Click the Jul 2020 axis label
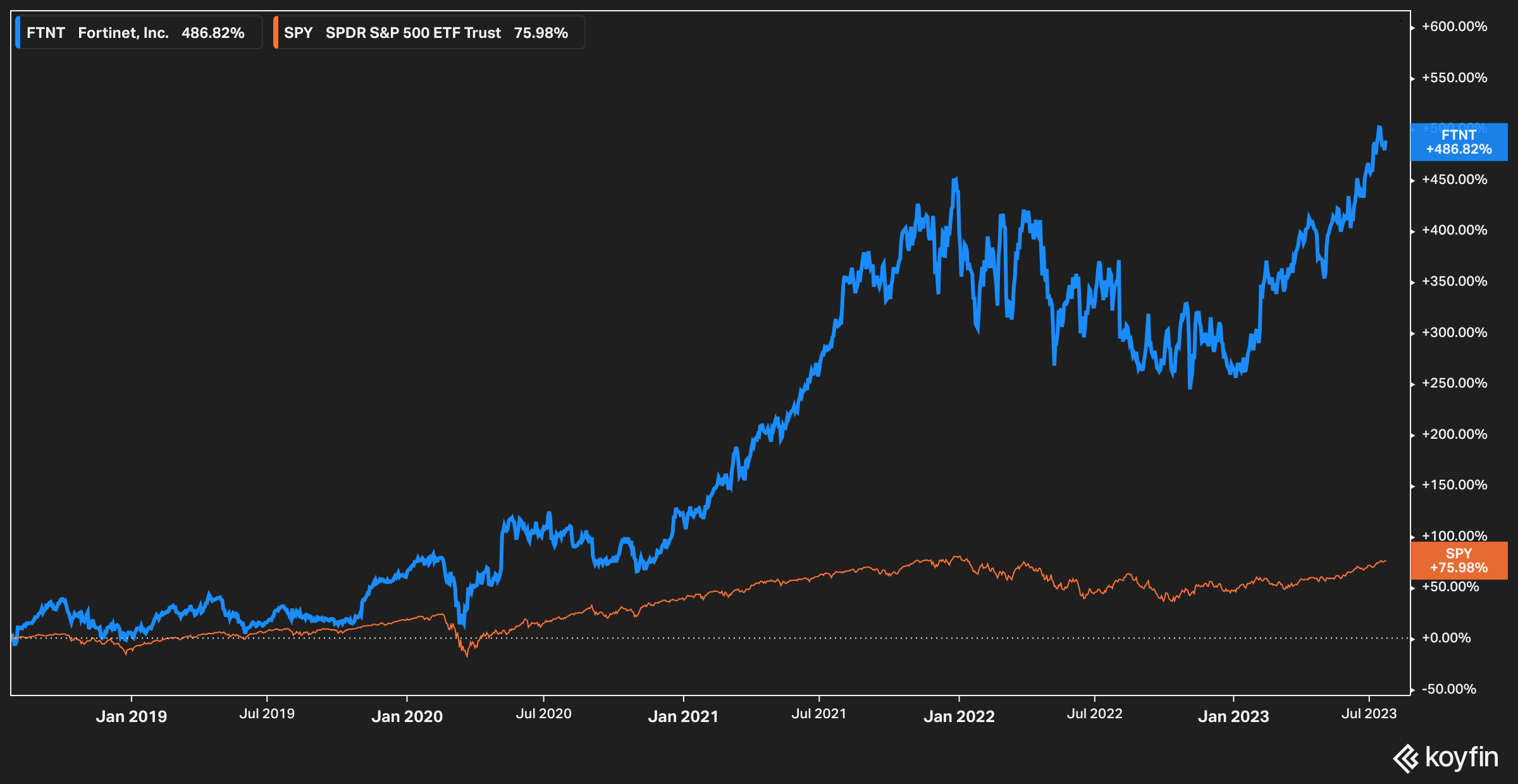 (543, 714)
